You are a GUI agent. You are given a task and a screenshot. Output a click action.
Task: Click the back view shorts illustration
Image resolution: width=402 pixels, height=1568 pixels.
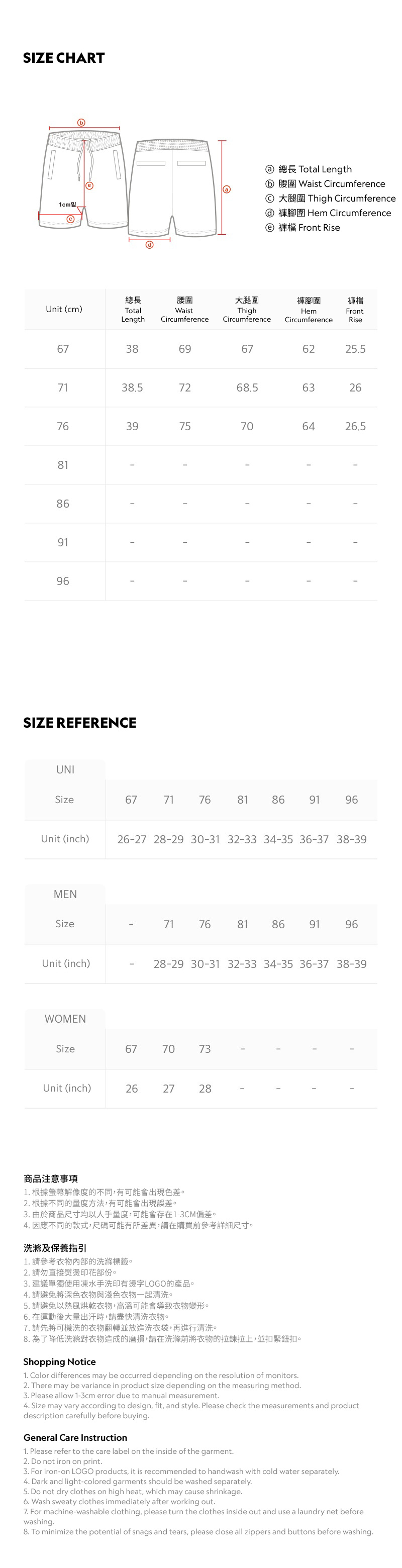[x=172, y=187]
